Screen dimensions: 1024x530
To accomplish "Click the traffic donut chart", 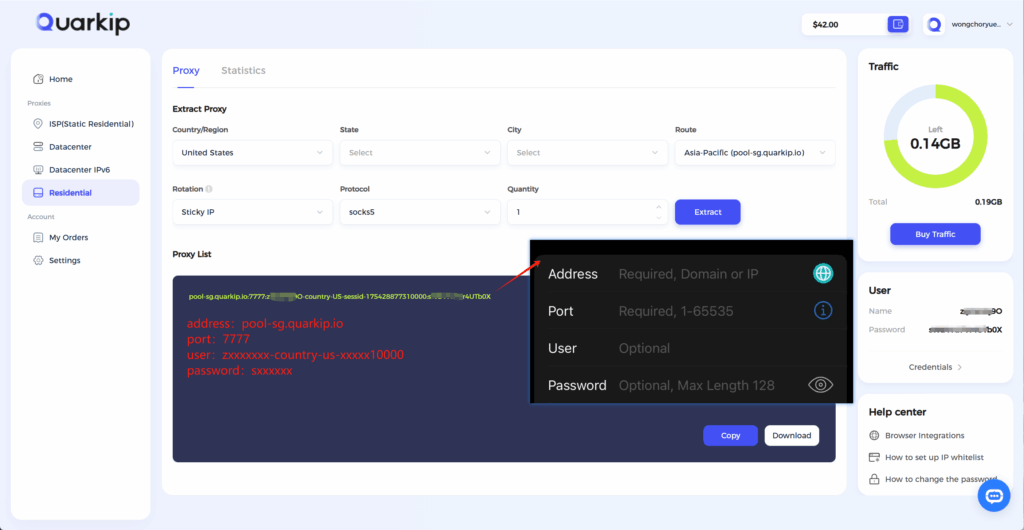I will point(935,136).
